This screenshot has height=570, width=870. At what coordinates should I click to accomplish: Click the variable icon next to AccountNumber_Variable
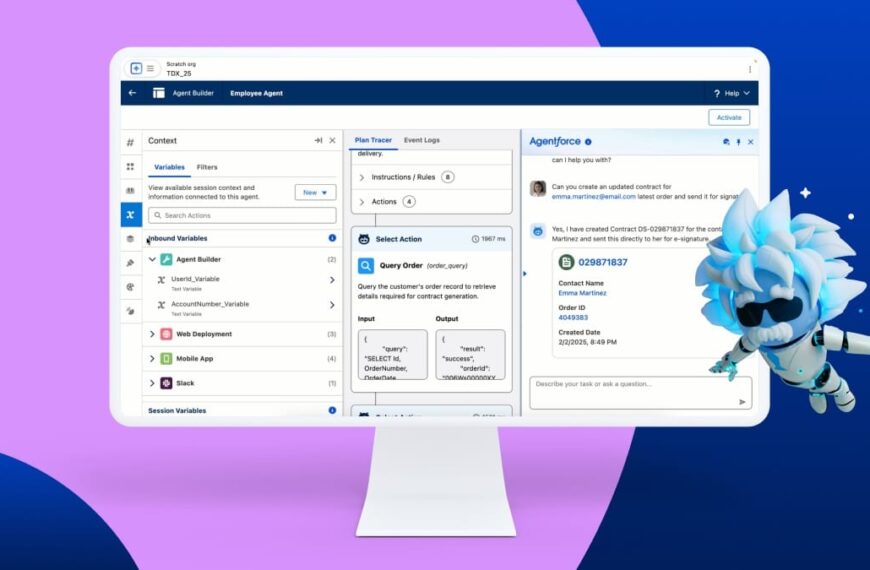tap(161, 305)
